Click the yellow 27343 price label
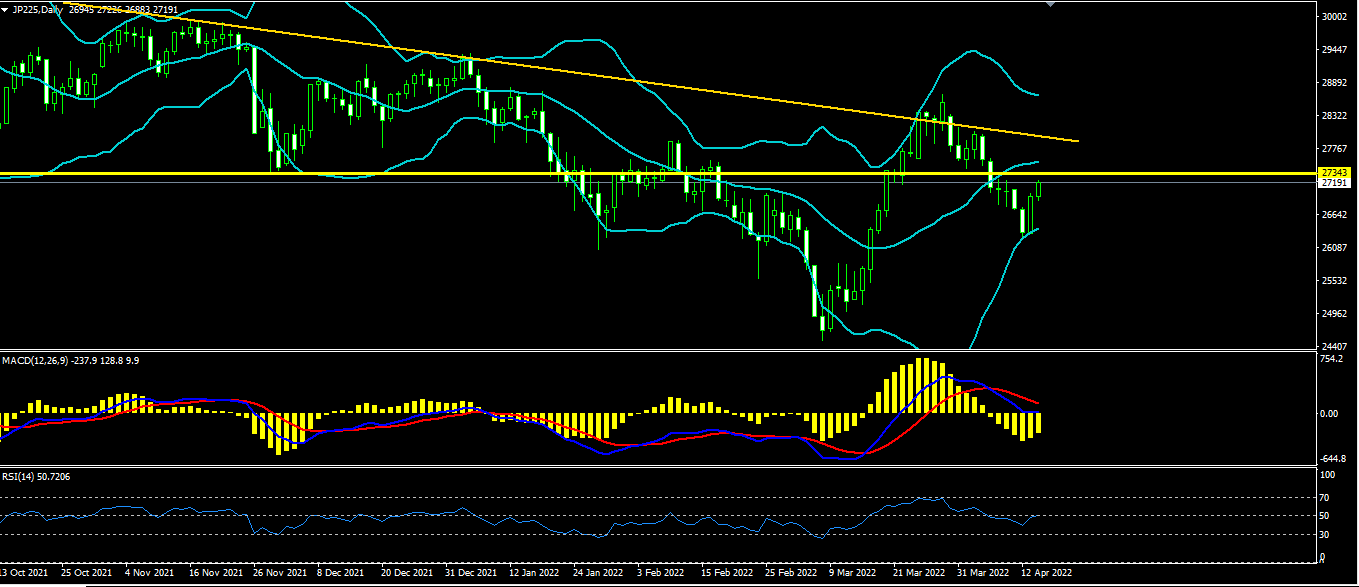This screenshot has height=587, width=1359. pos(1335,173)
